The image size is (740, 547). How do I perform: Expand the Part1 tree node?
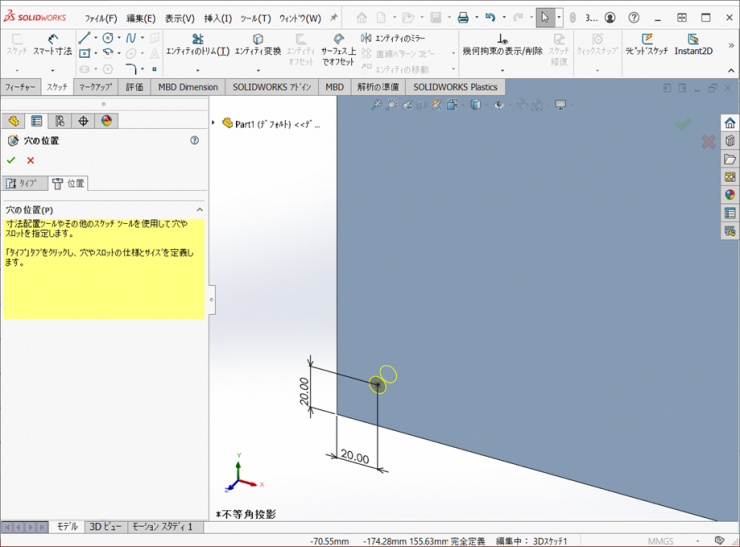pyautogui.click(x=215, y=124)
